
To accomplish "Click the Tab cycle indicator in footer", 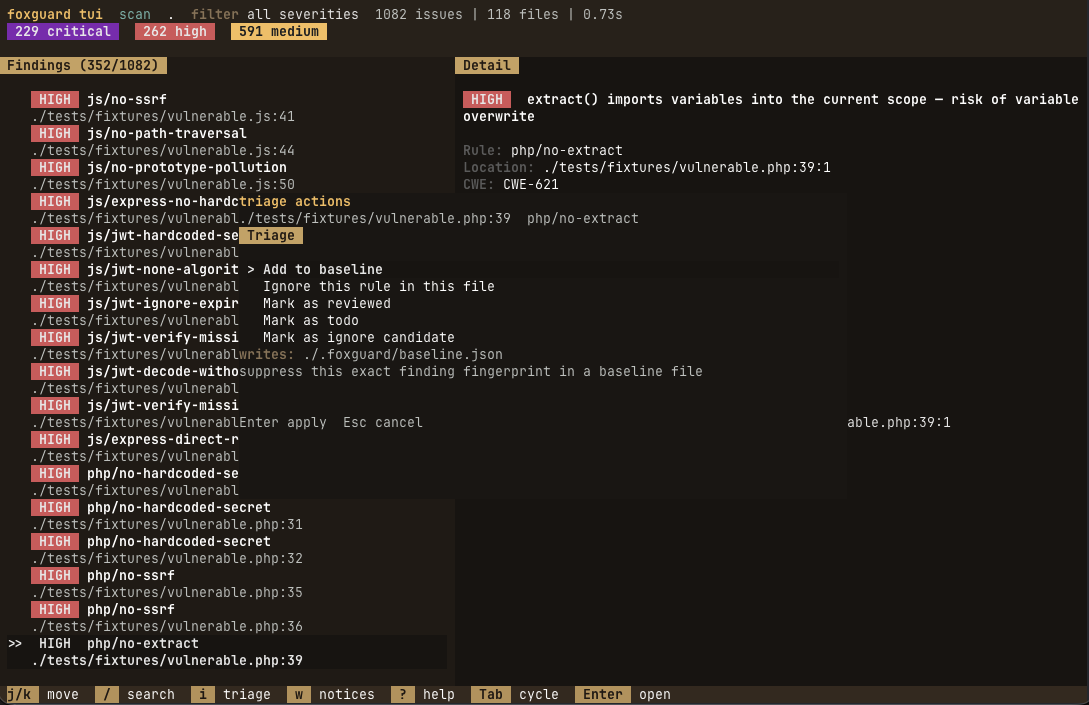I will point(490,694).
